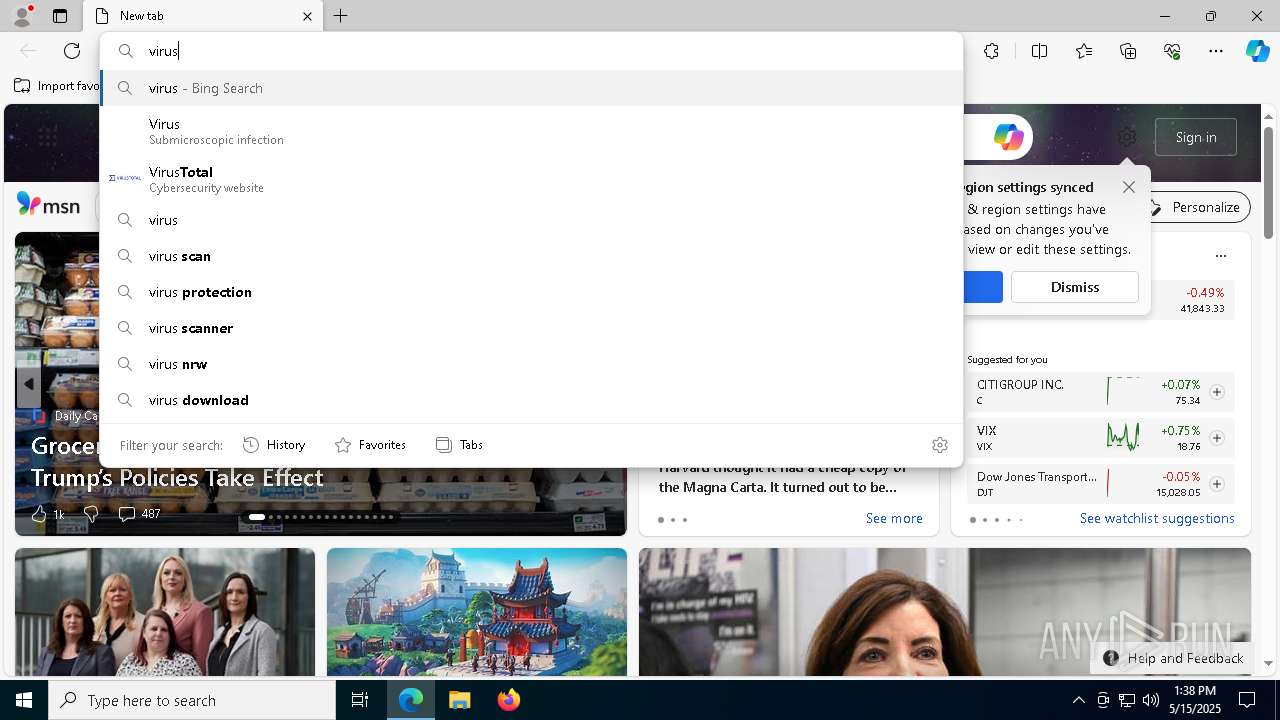Add VIX to watchlist
The width and height of the screenshot is (1280, 720).
click(x=1216, y=438)
